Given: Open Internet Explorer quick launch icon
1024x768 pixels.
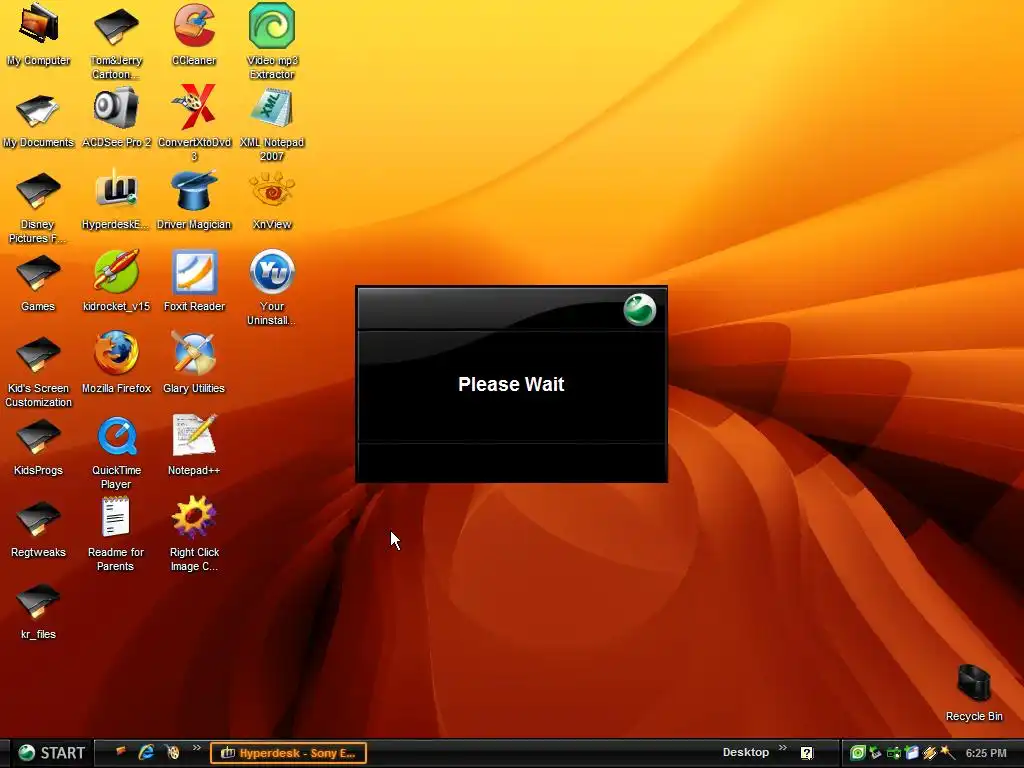Looking at the screenshot, I should [146, 752].
